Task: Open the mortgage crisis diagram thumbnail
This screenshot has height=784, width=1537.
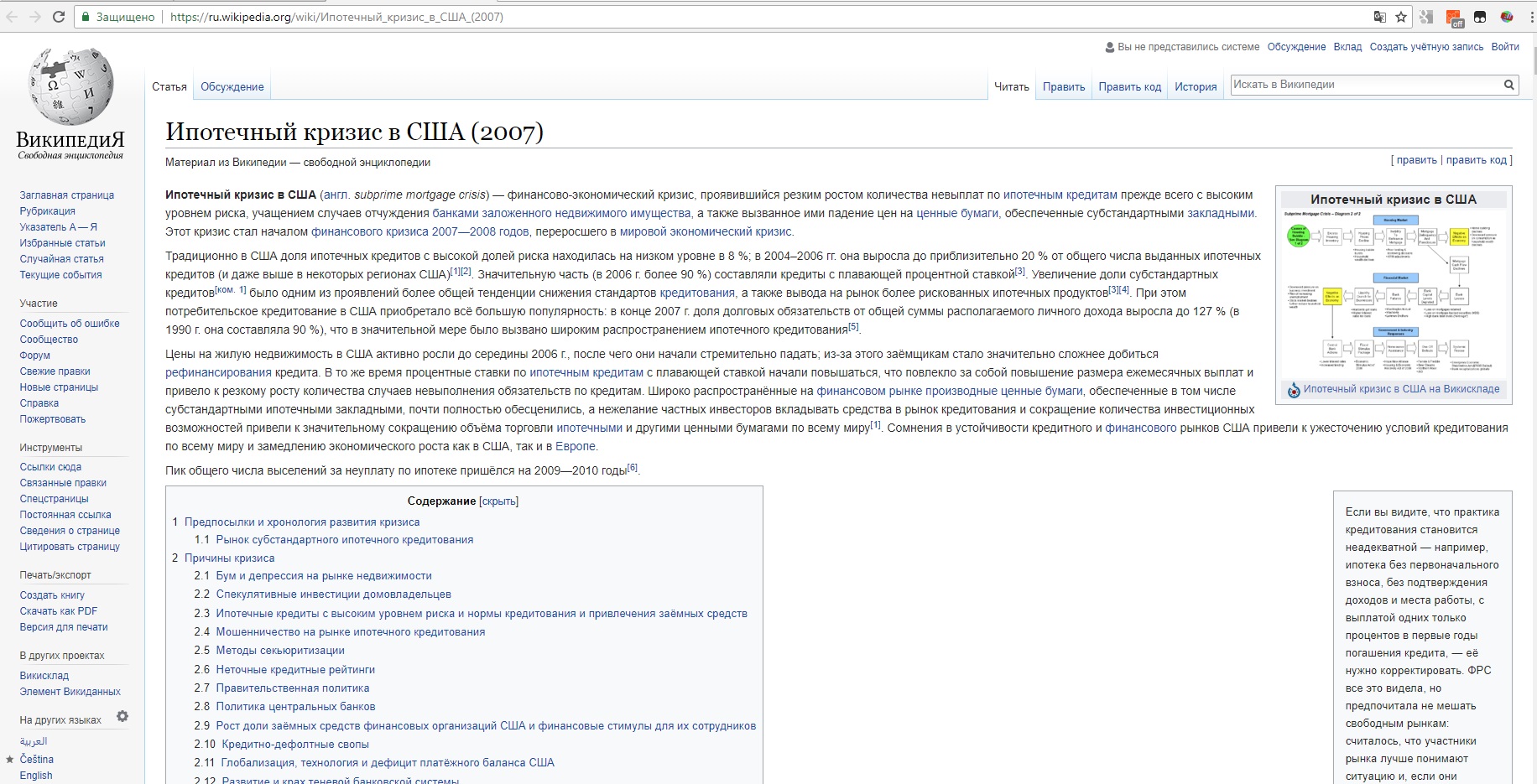Action: (x=1394, y=293)
